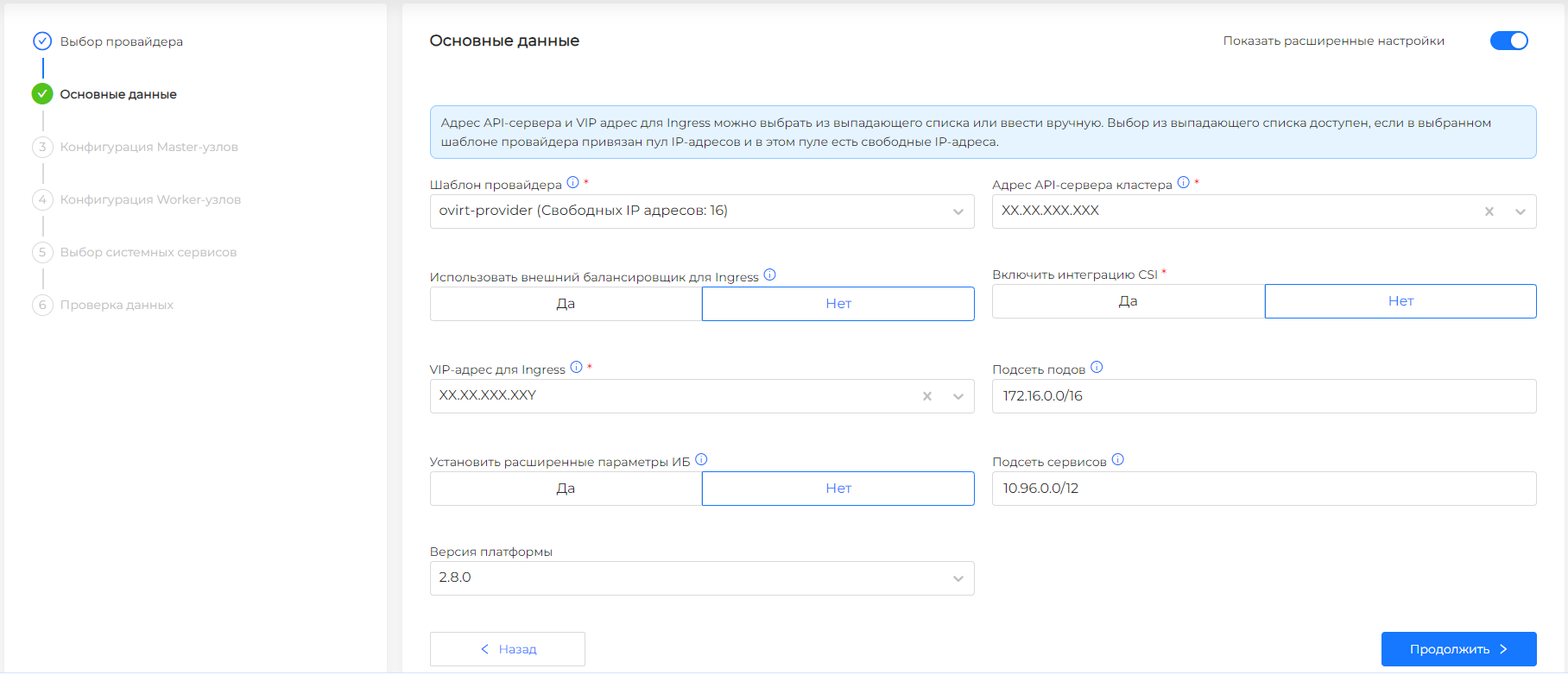This screenshot has height=675, width=1568.
Task: Select Да for внешний балансировщик Ingress
Action: pyautogui.click(x=566, y=304)
